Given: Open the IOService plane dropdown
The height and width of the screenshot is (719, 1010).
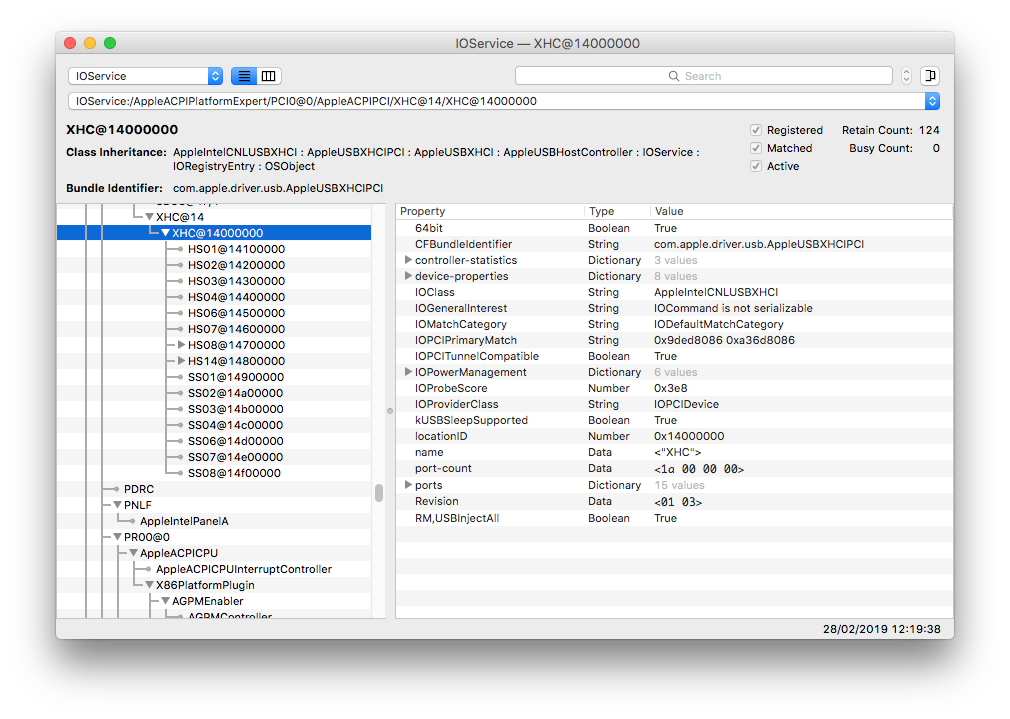Looking at the screenshot, I should pos(146,76).
